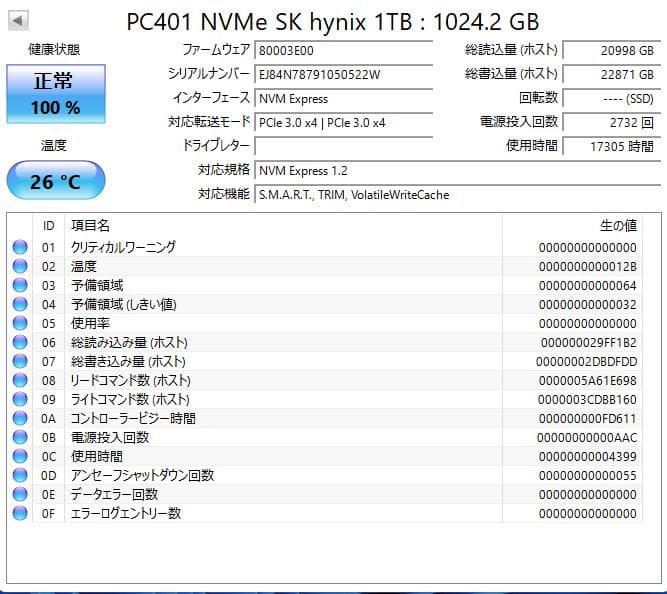The image size is (667, 594).
Task: Click the 項目名 column header
Action: 283,226
